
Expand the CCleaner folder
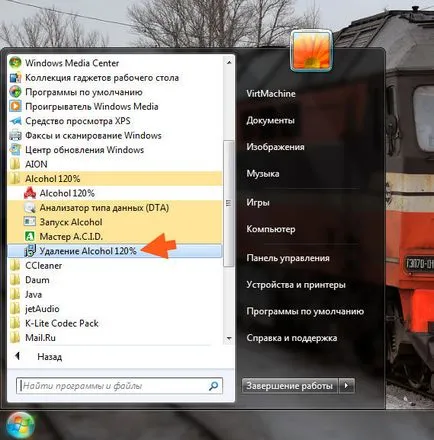(114, 265)
